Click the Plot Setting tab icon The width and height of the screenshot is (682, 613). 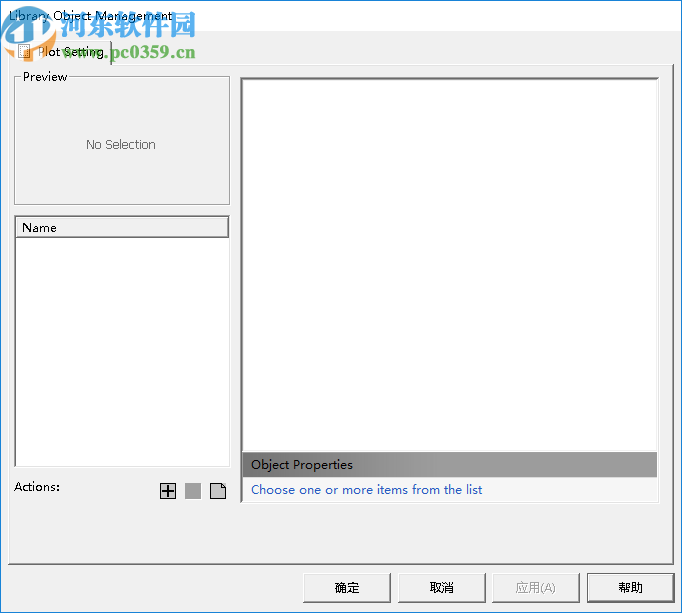click(24, 51)
